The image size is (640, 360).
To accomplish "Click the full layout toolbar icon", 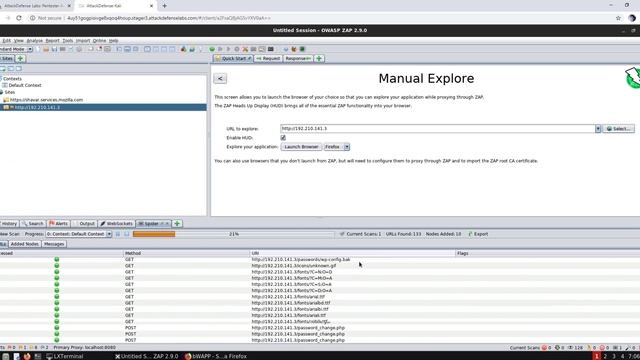I will pos(136,49).
